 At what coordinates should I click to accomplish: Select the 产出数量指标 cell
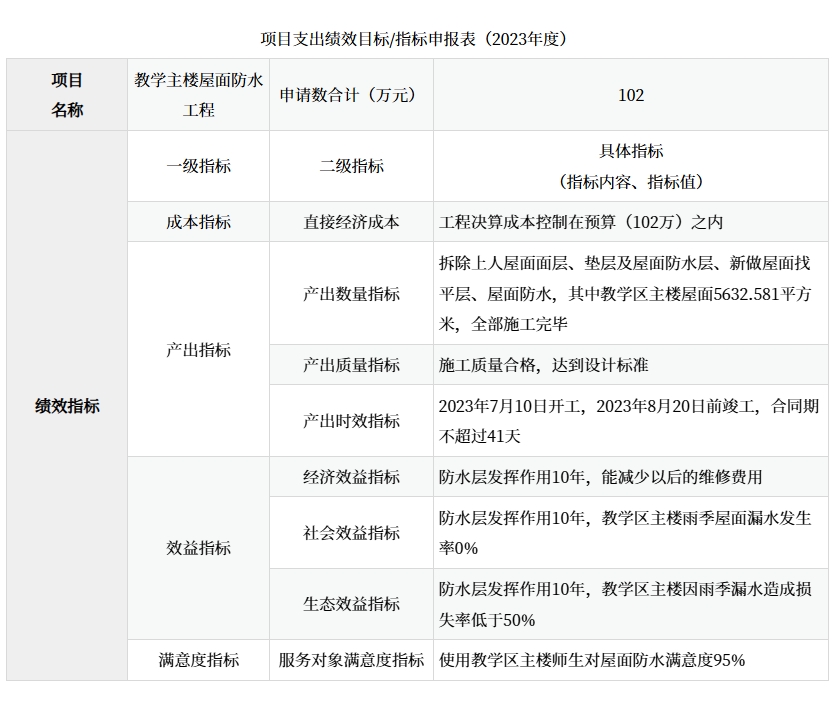[x=351, y=294]
